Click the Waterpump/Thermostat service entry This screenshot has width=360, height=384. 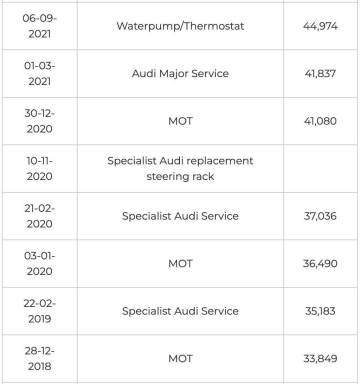click(180, 26)
